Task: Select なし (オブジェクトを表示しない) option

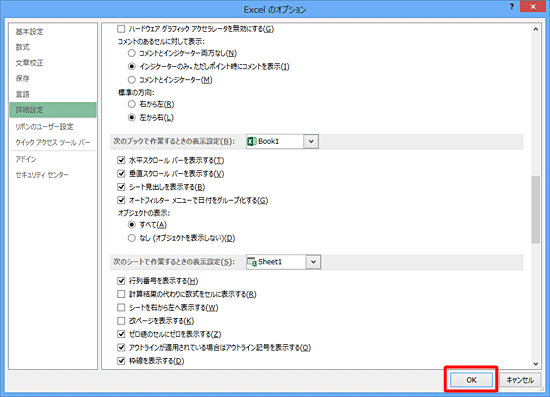Action: click(x=132, y=238)
